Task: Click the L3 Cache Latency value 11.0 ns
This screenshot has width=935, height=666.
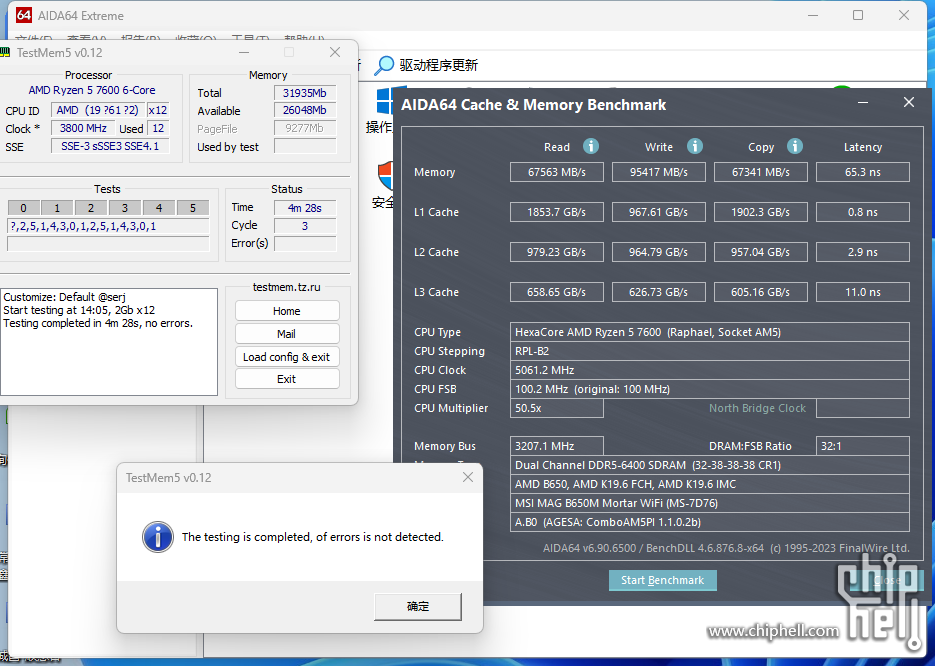Action: [x=863, y=292]
